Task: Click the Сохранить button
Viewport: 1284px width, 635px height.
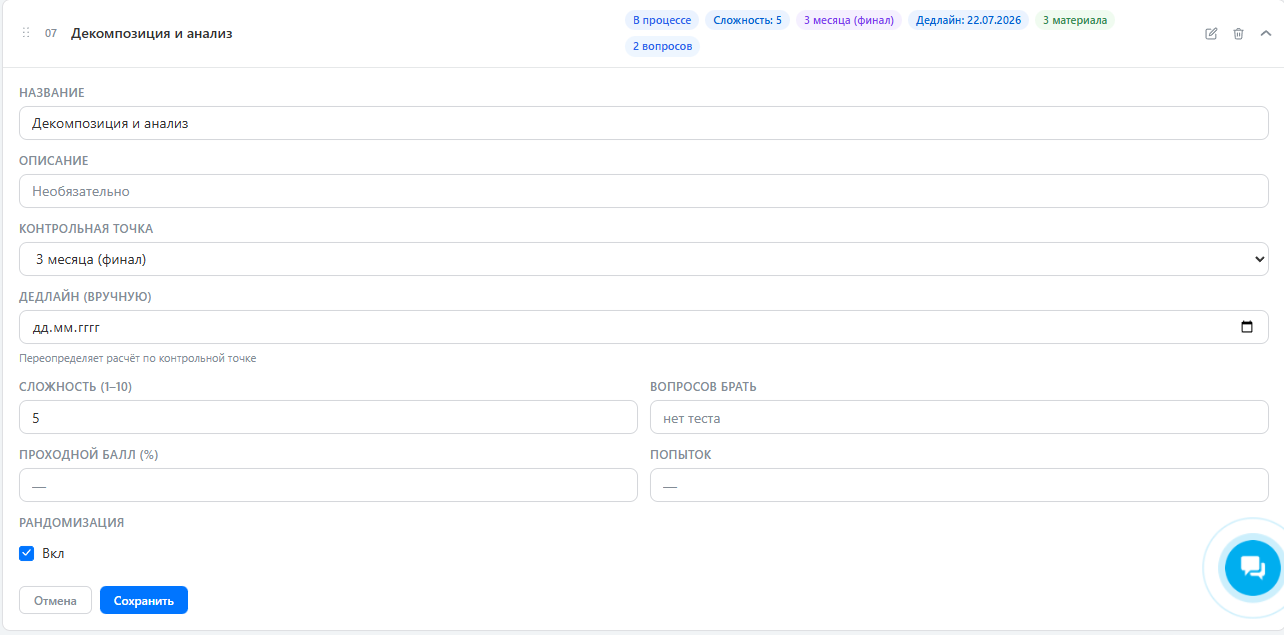Action: coord(143,600)
